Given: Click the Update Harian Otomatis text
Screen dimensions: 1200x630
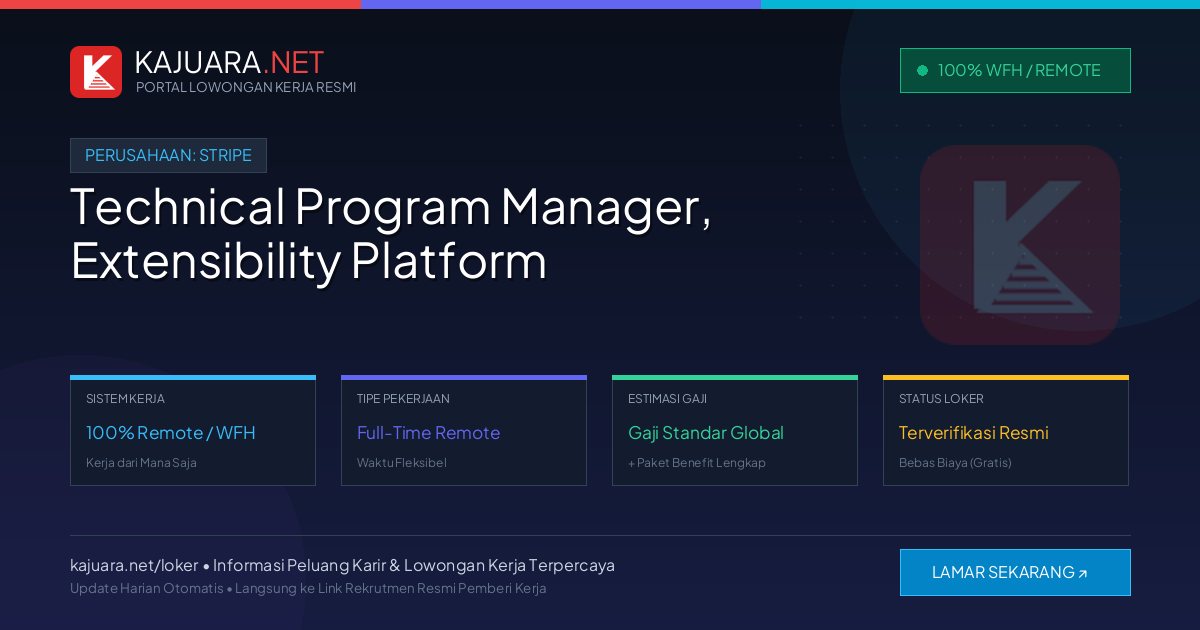Looking at the screenshot, I should tap(147, 588).
